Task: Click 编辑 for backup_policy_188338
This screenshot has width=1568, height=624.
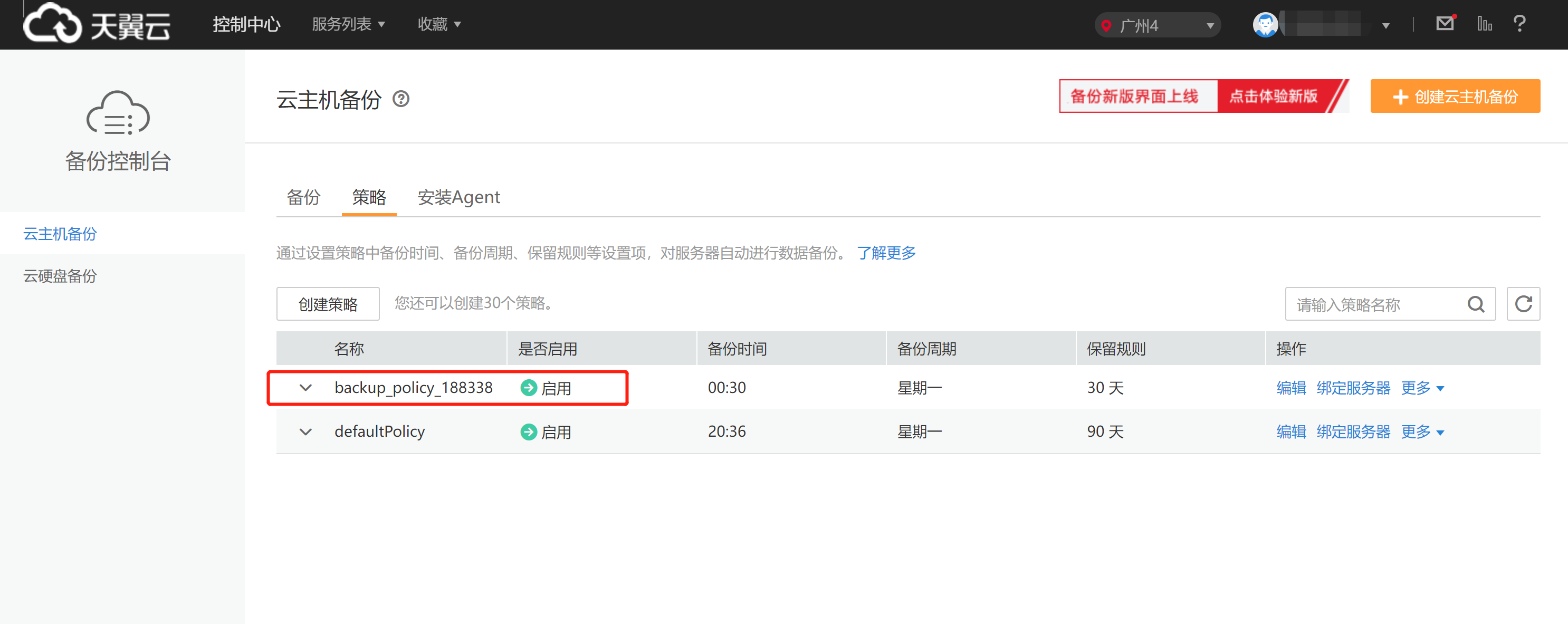Action: tap(1291, 388)
